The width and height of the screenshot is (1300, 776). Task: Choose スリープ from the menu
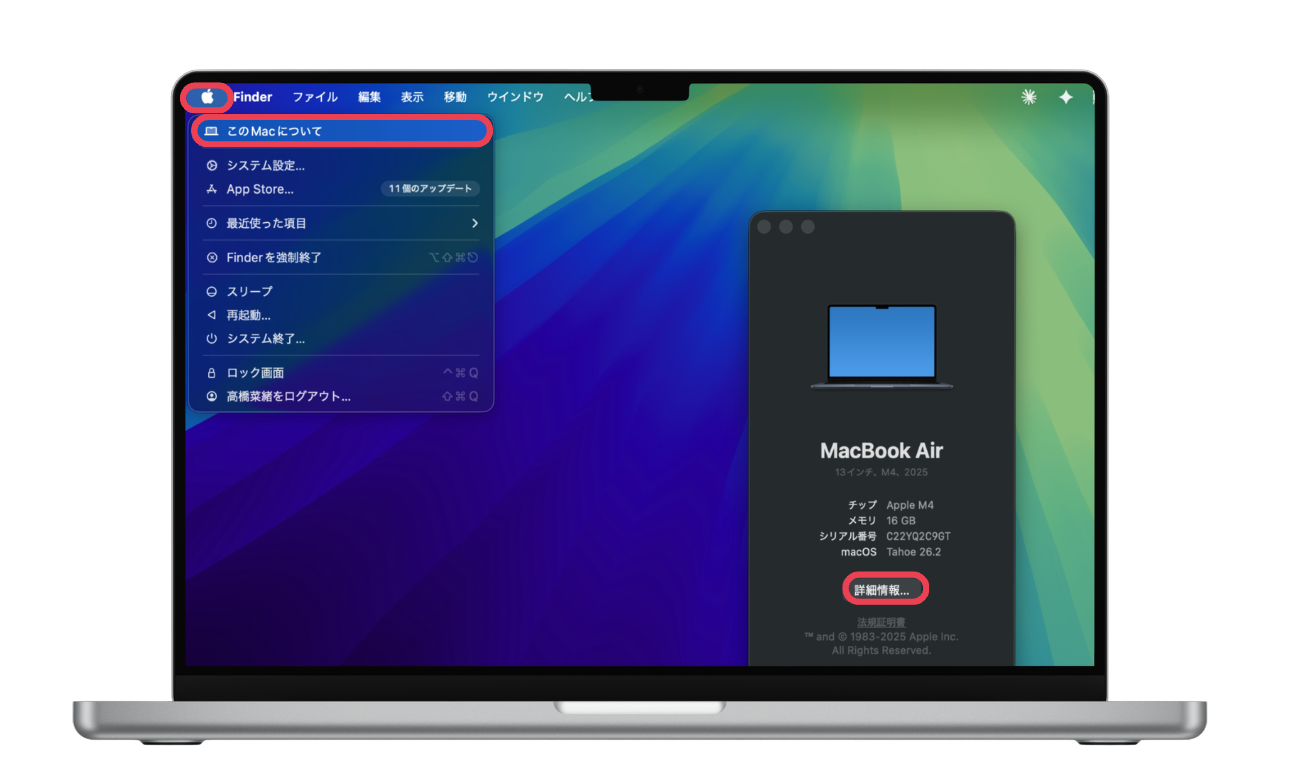tap(341, 291)
